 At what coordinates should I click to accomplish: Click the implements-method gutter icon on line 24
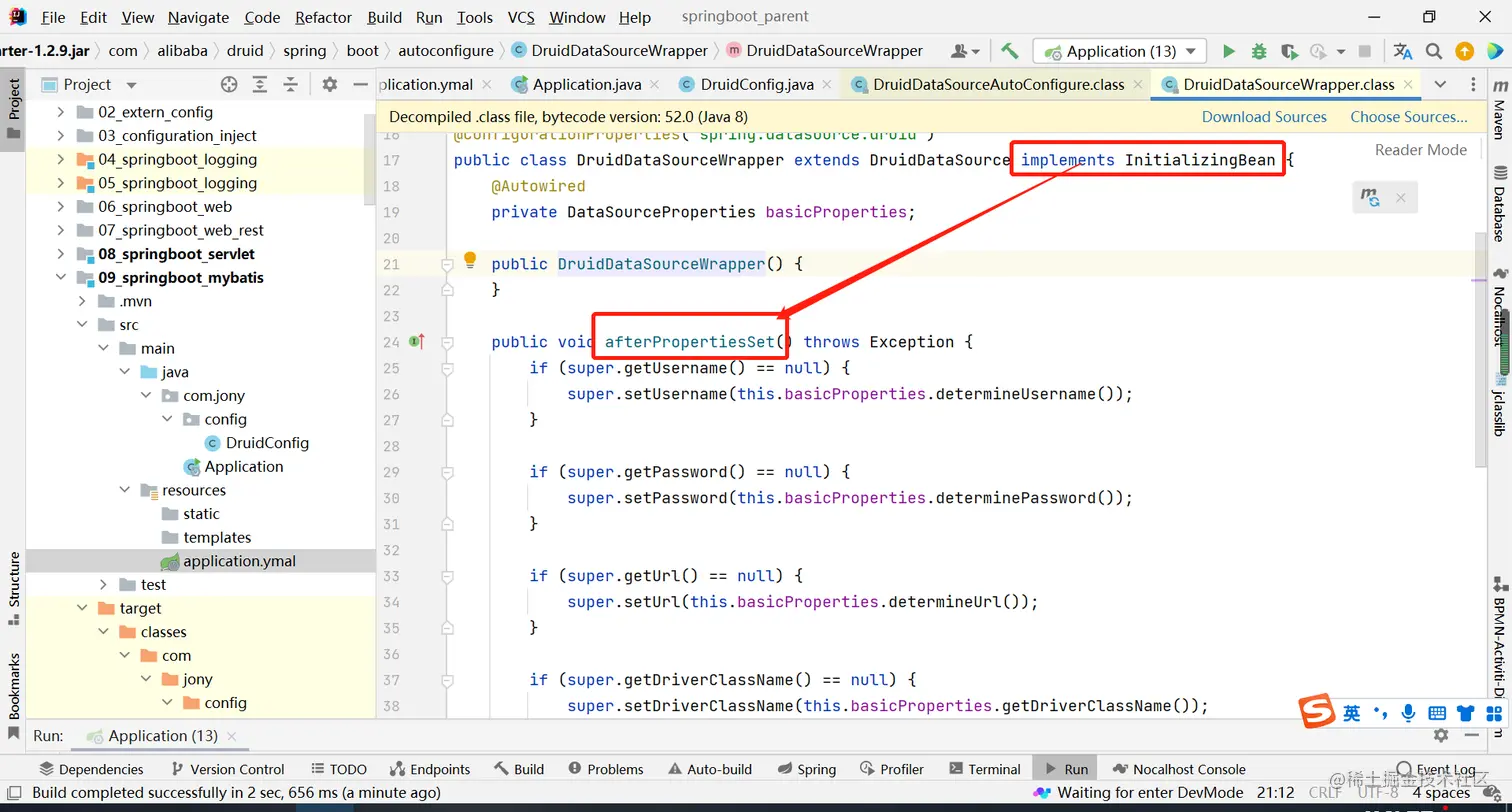[417, 342]
